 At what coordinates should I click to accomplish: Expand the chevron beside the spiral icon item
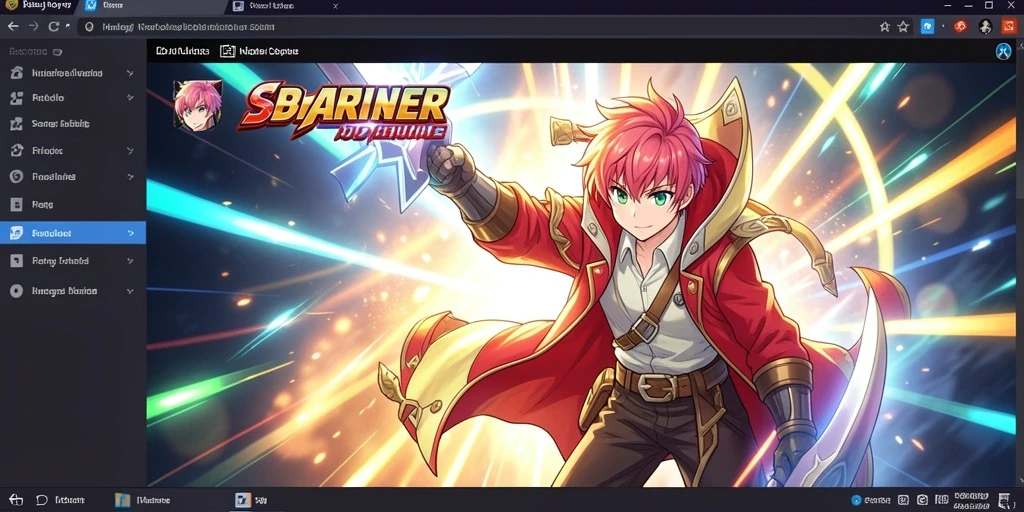pos(130,176)
